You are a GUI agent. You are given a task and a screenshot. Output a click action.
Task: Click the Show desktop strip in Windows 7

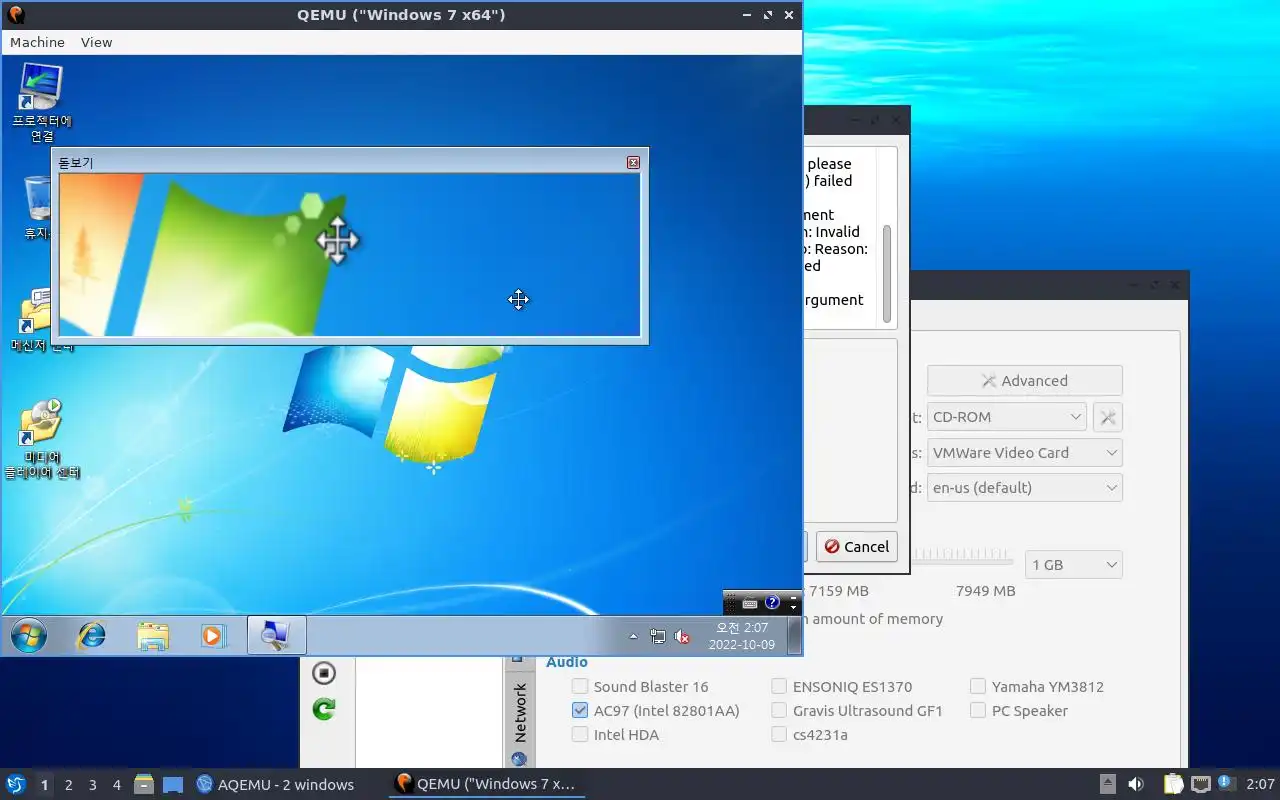click(795, 635)
